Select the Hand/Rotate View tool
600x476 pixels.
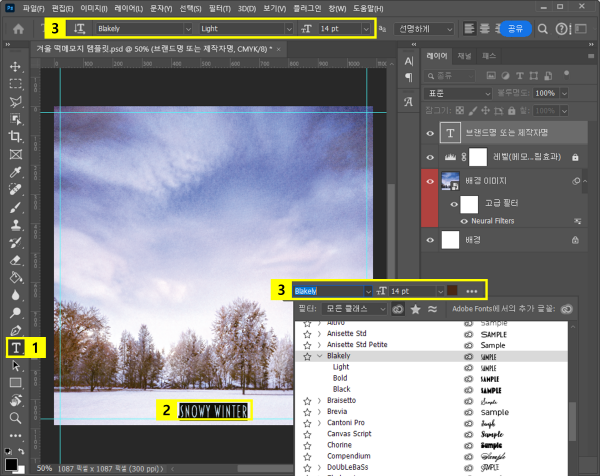(x=15, y=401)
